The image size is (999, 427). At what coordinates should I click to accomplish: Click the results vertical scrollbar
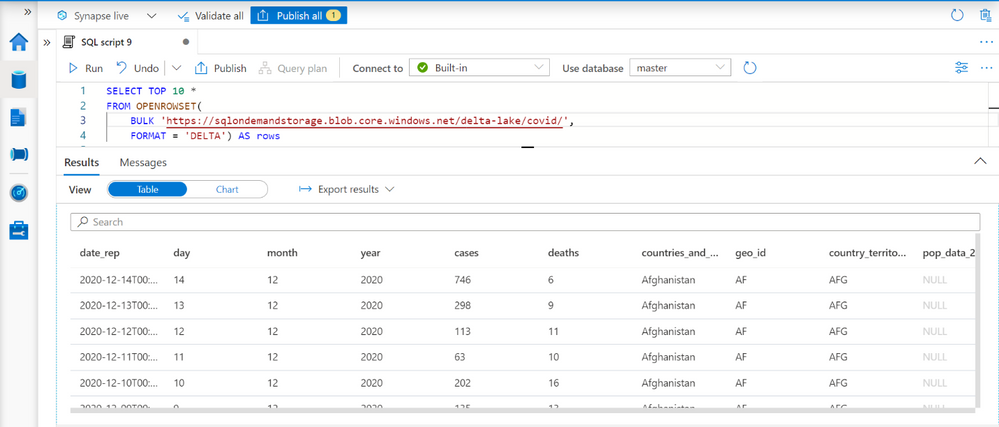pos(977,322)
